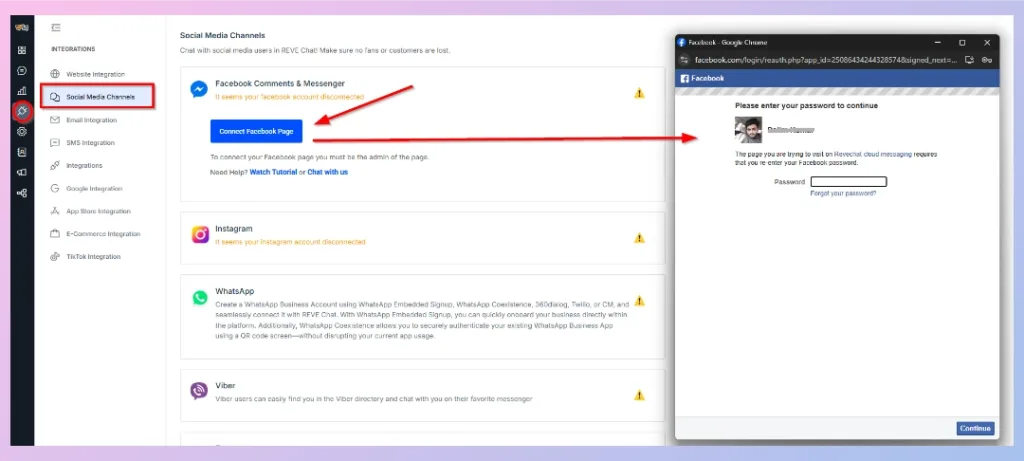This screenshot has height=461, width=1024.
Task: Click the Facebook favicon in popup title bar
Action: pos(682,42)
